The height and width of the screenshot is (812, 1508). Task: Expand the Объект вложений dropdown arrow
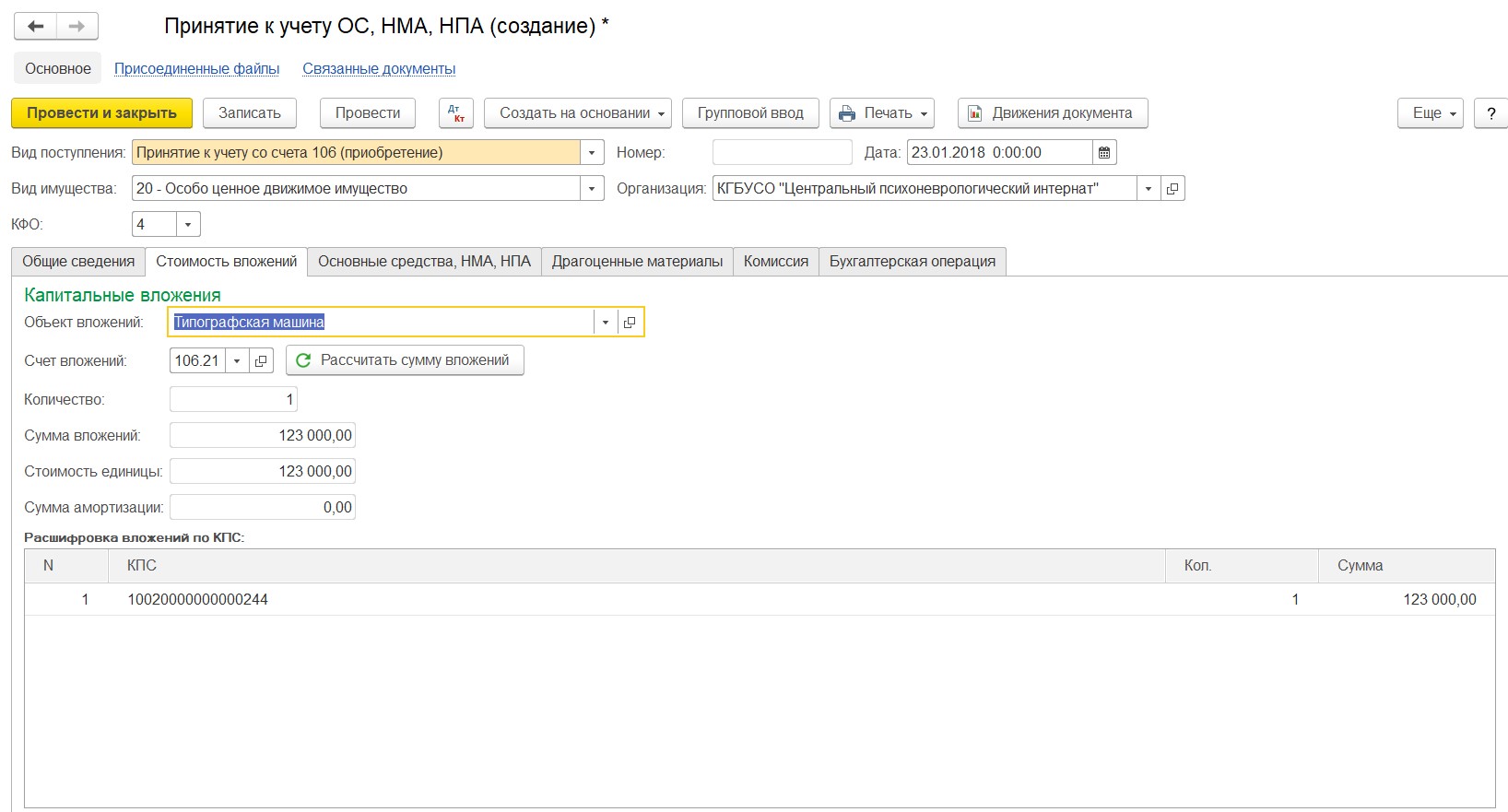point(606,323)
